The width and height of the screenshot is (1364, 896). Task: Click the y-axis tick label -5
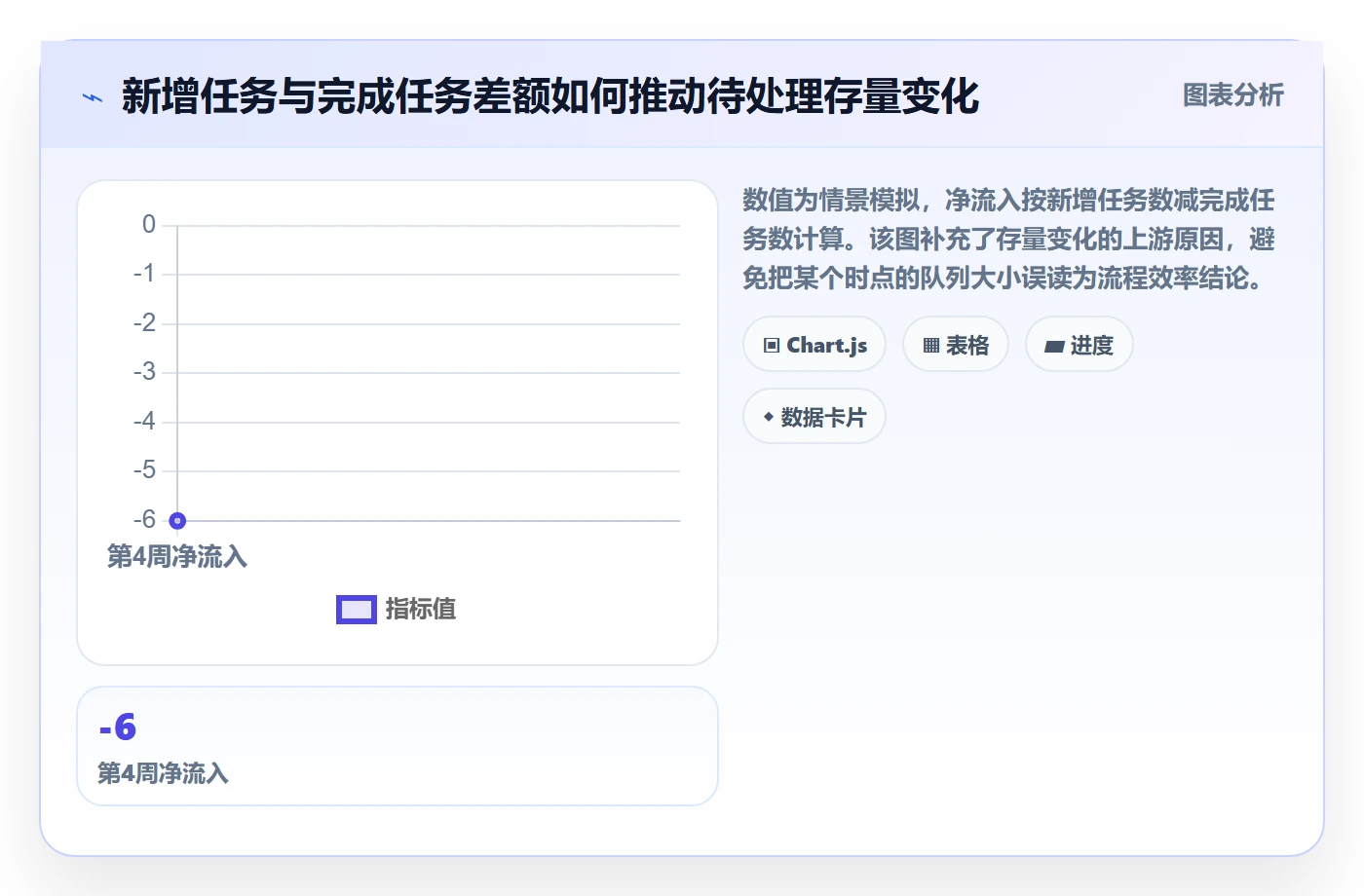[x=144, y=470]
